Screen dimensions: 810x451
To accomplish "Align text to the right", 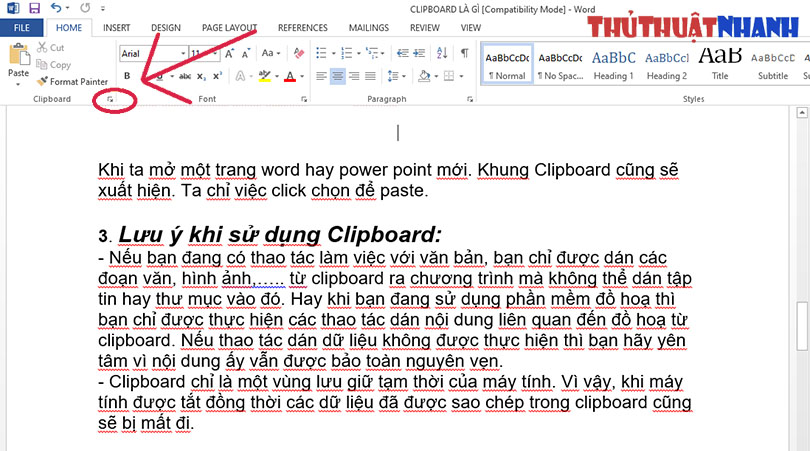I will [354, 76].
